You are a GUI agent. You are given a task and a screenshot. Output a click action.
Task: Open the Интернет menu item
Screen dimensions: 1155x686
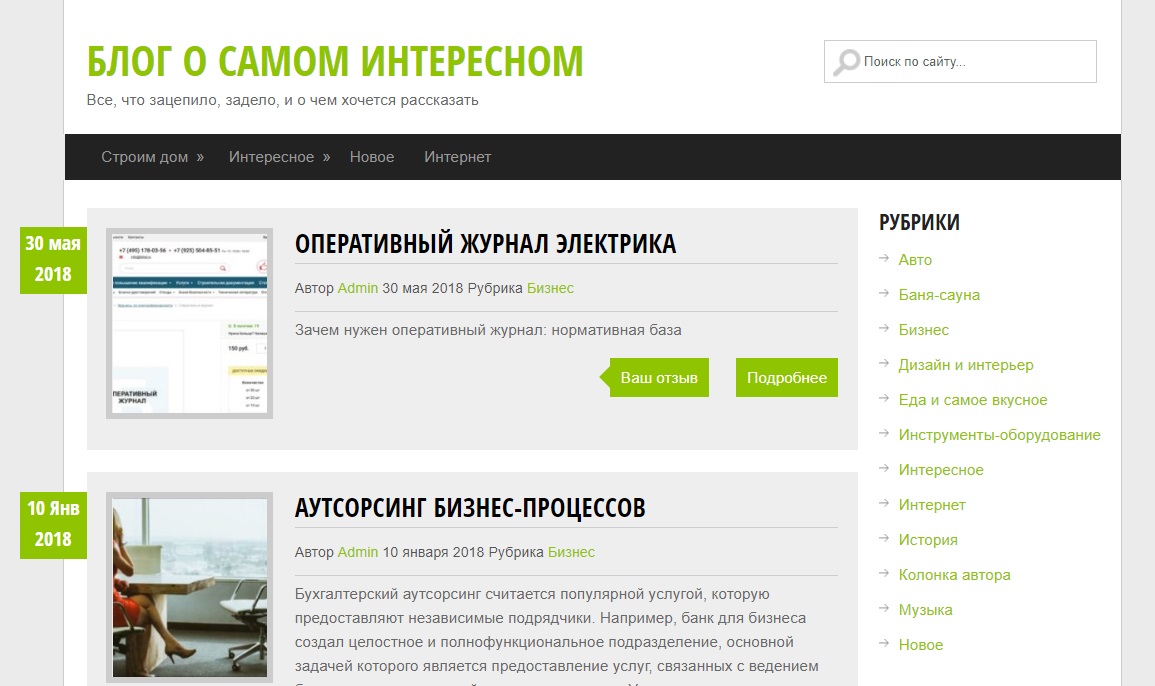click(x=457, y=157)
